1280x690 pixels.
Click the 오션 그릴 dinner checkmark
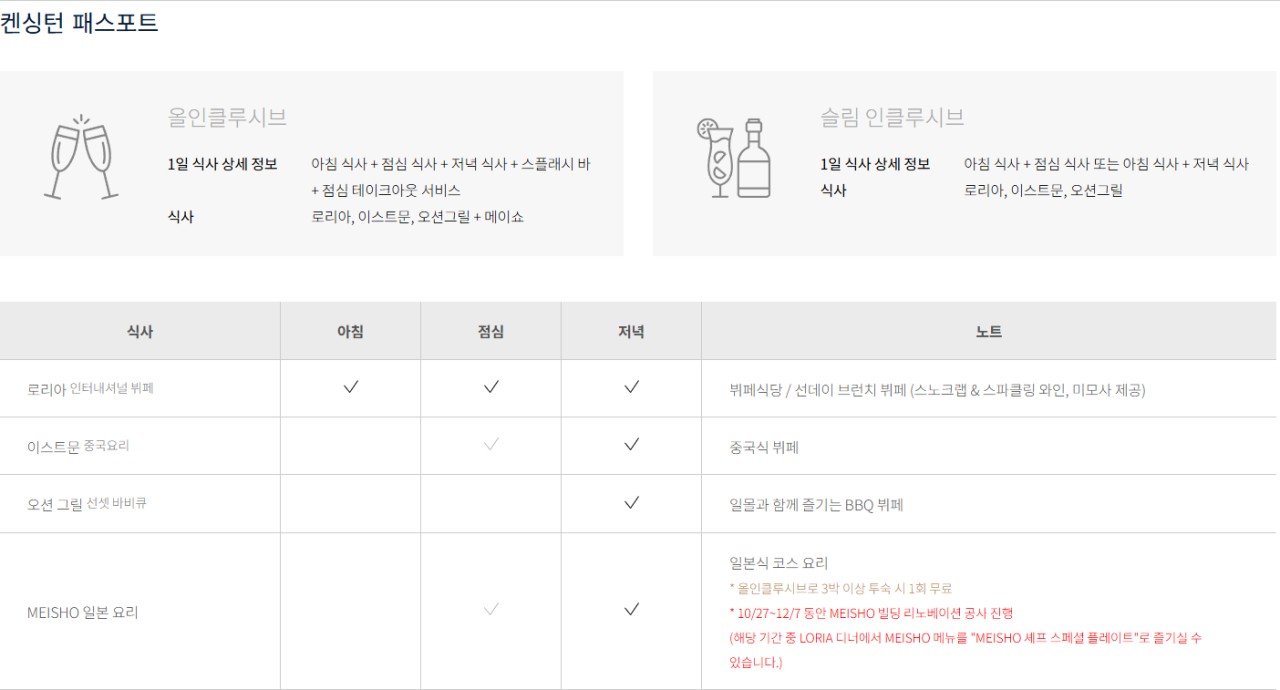point(631,503)
